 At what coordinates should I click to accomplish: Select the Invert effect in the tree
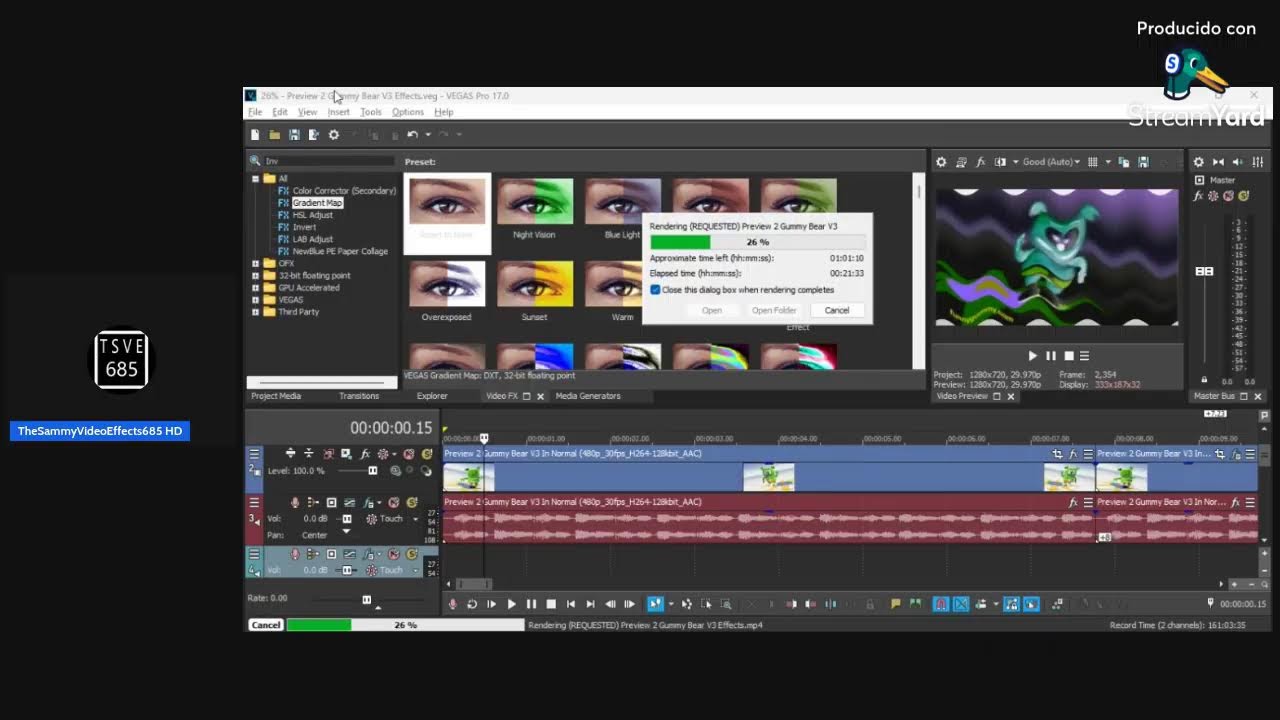pyautogui.click(x=304, y=227)
